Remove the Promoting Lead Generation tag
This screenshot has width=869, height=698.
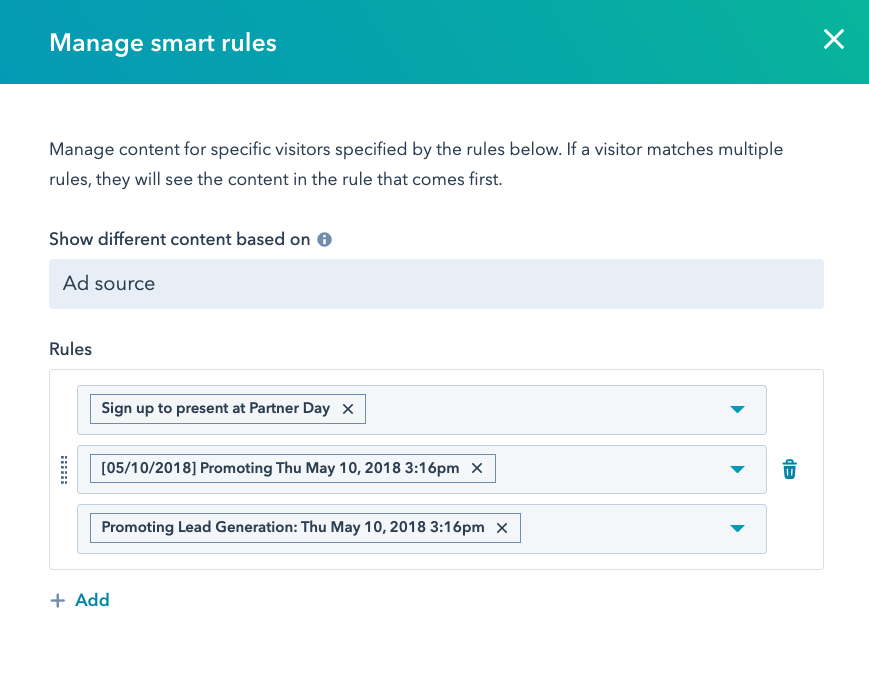(x=502, y=528)
